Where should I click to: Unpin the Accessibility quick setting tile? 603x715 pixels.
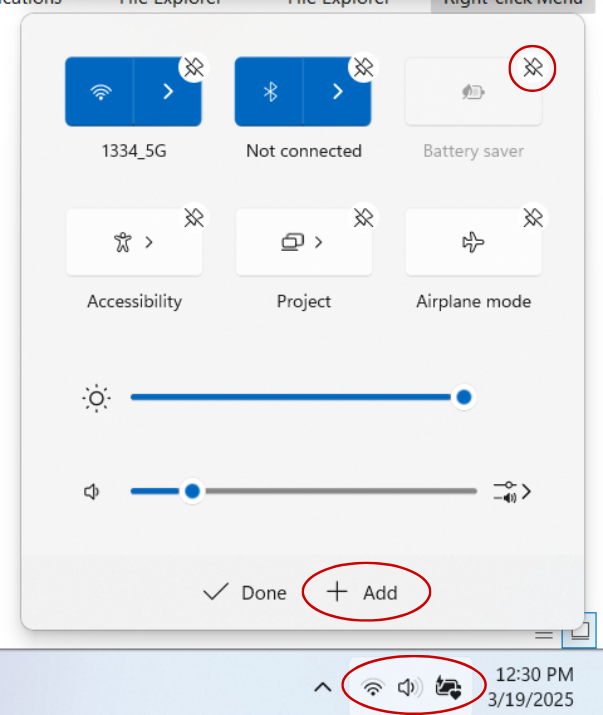193,218
